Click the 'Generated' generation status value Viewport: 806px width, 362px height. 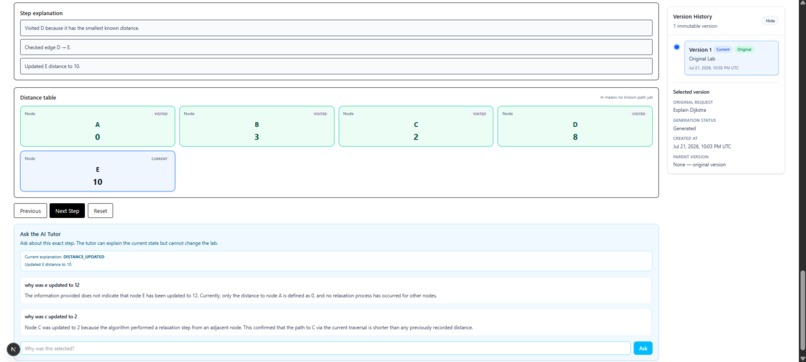click(x=684, y=128)
